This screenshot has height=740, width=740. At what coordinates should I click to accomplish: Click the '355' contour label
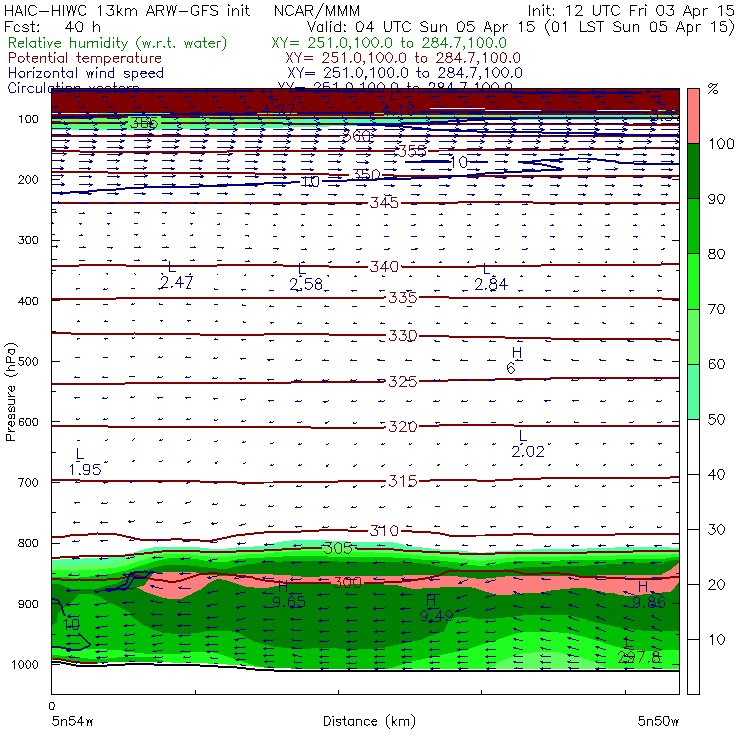click(x=412, y=151)
